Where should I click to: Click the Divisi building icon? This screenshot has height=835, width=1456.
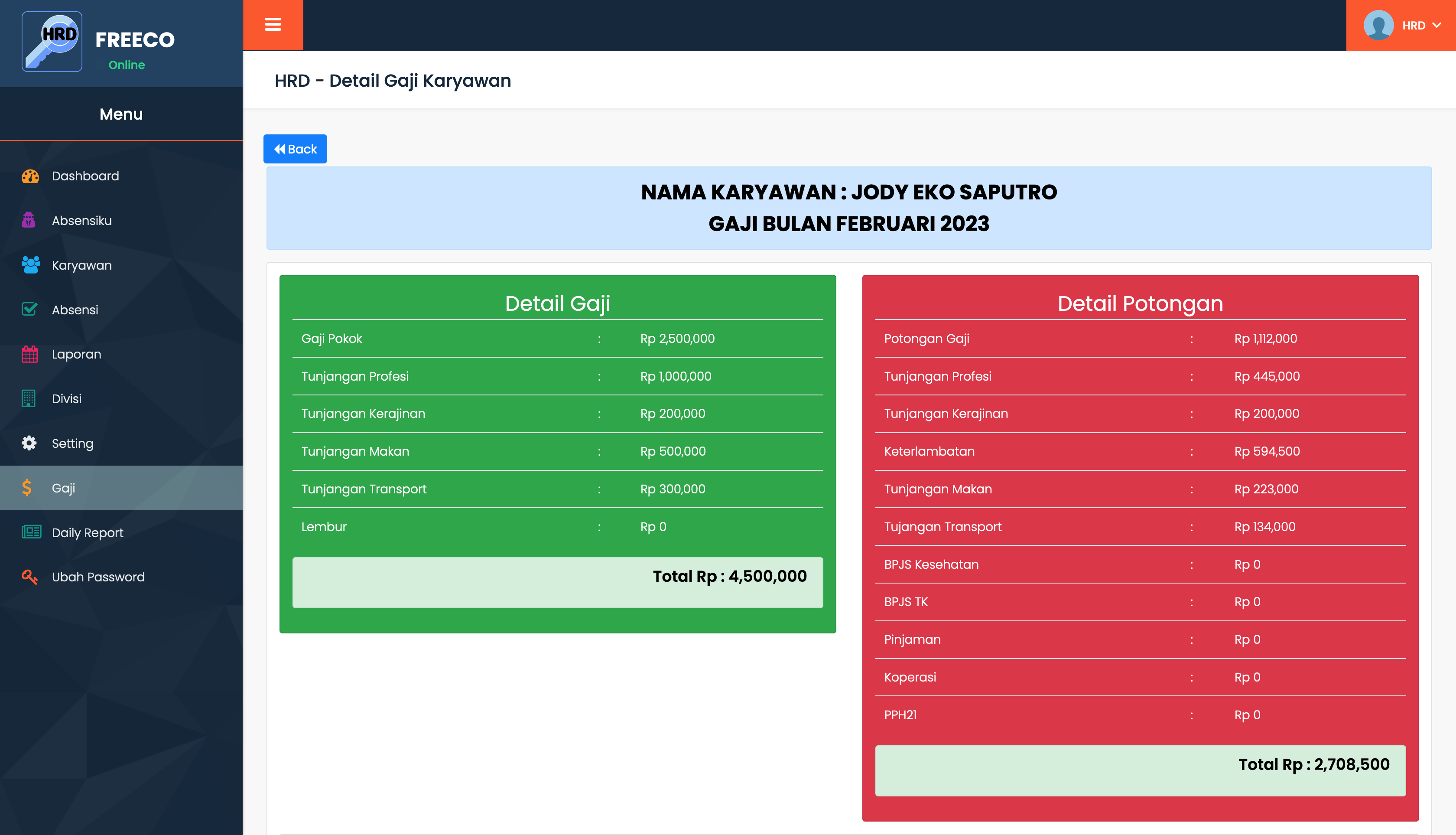(29, 398)
